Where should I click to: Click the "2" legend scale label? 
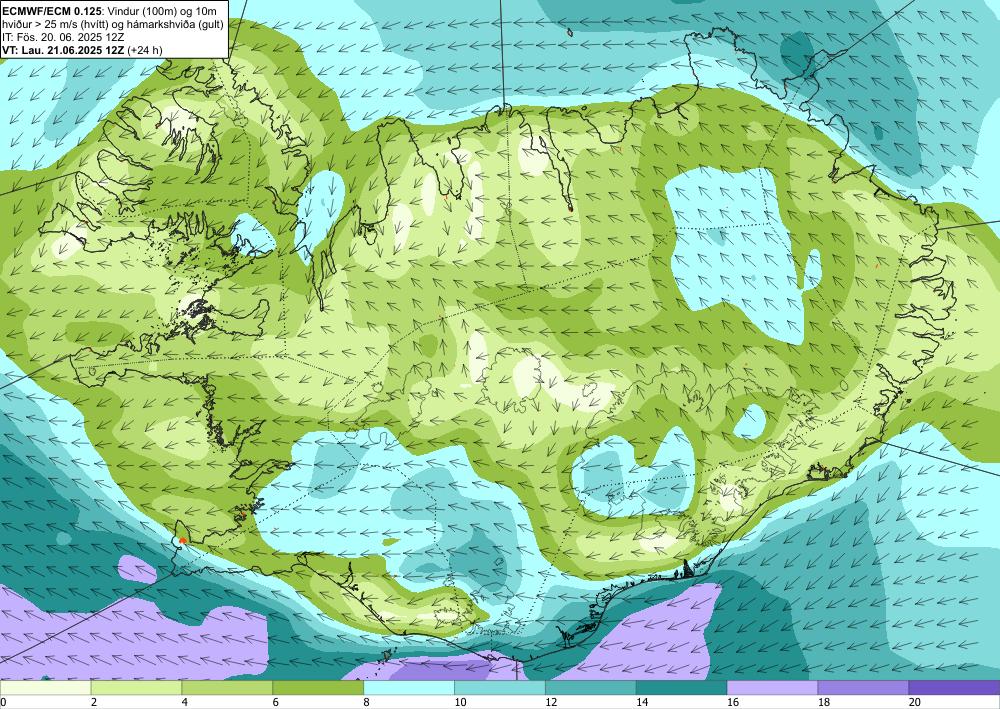pos(94,702)
